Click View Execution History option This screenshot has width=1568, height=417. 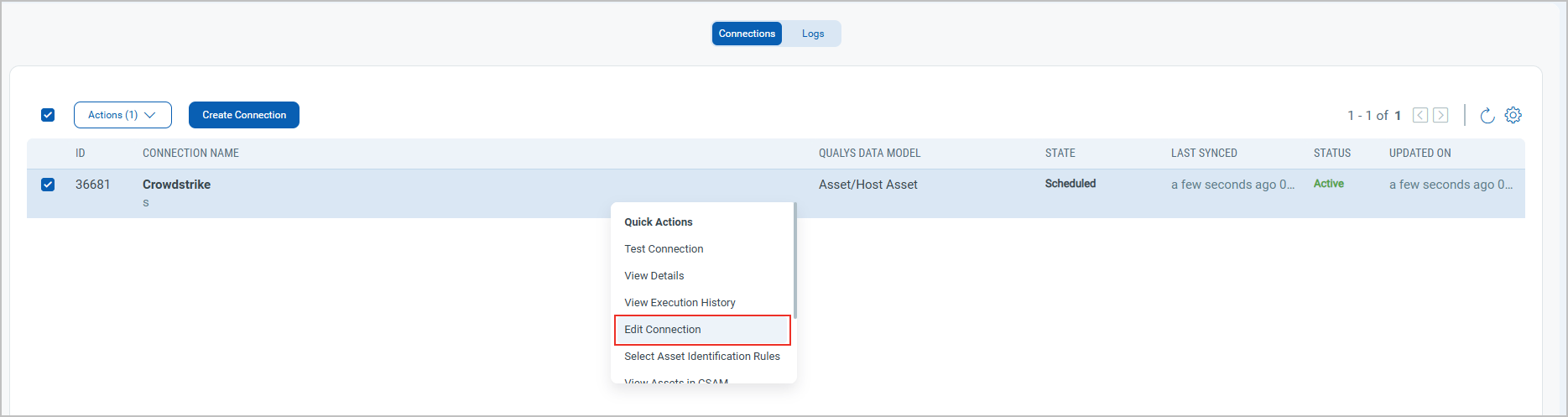point(680,303)
